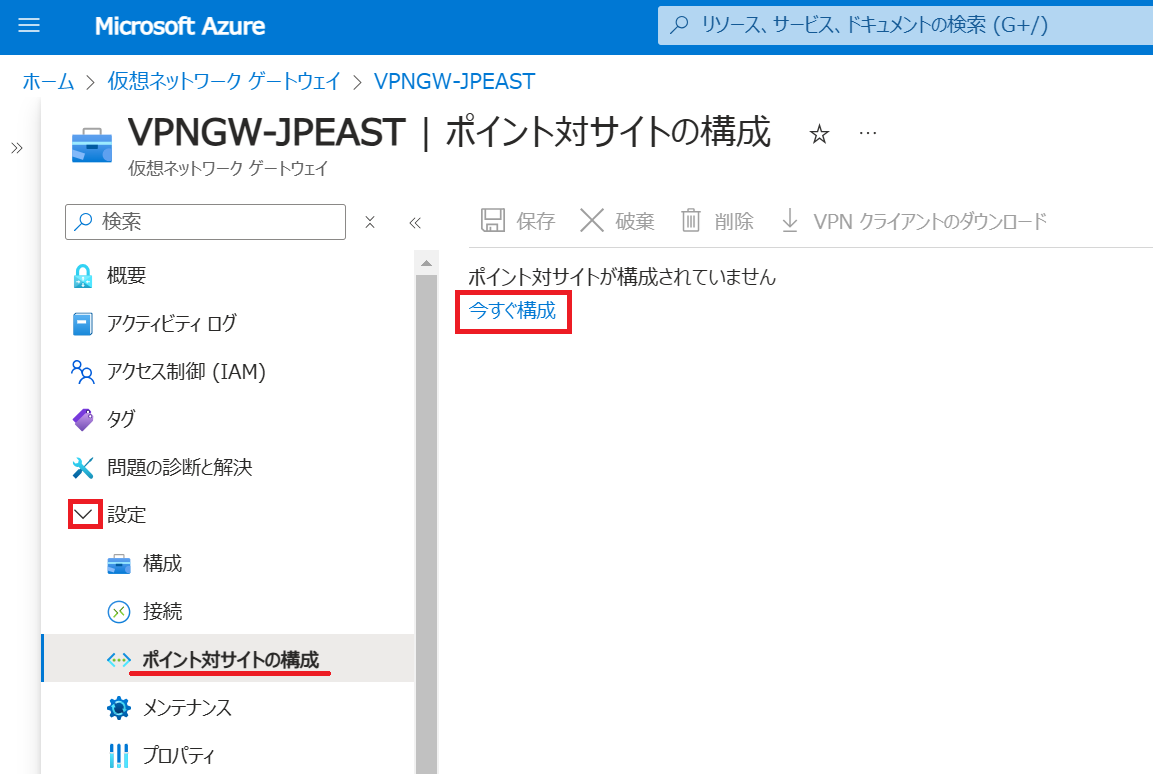Click the people icon for アクセス制御
Viewport: 1153px width, 774px height.
tap(83, 372)
